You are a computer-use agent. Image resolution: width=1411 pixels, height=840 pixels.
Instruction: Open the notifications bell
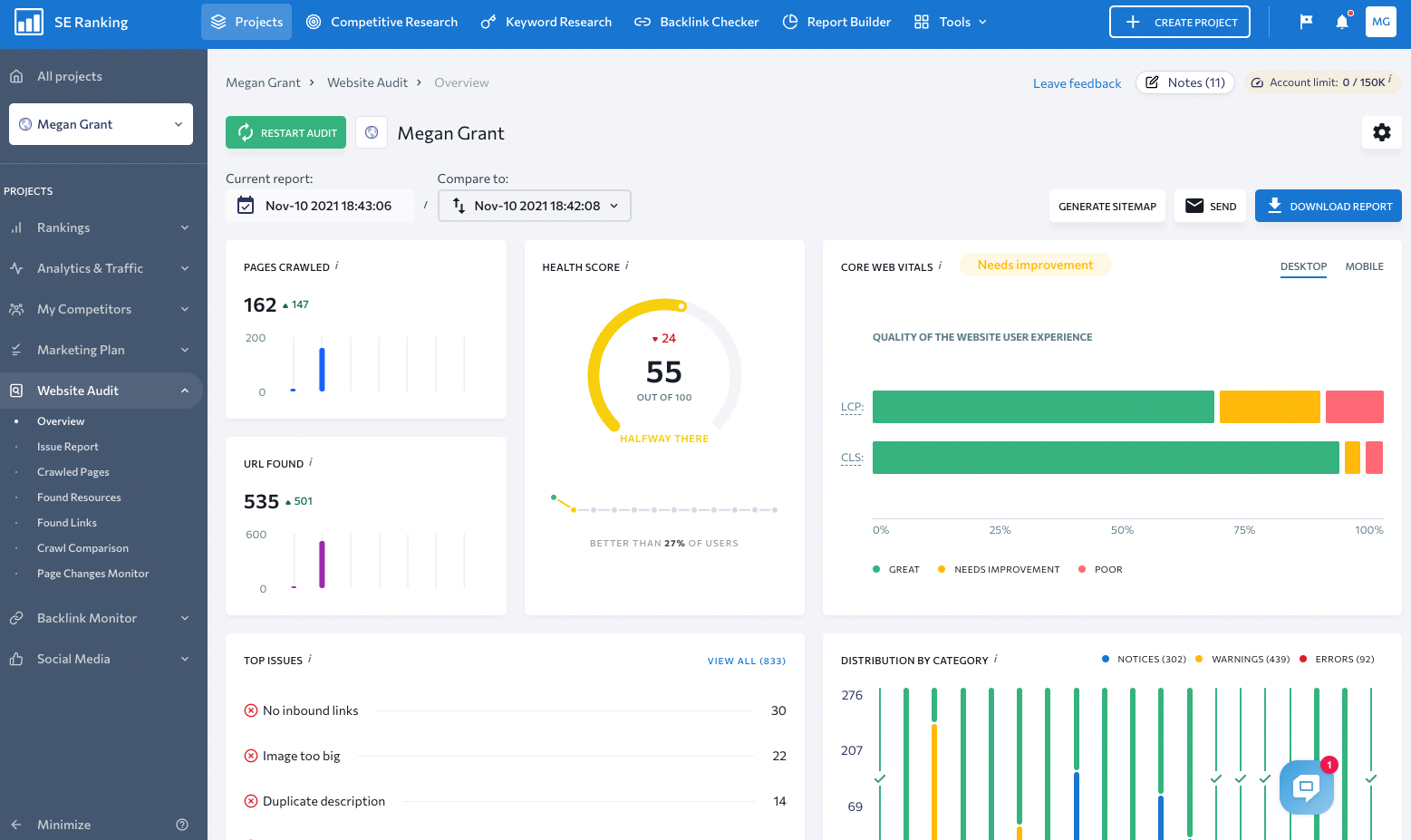[1342, 22]
